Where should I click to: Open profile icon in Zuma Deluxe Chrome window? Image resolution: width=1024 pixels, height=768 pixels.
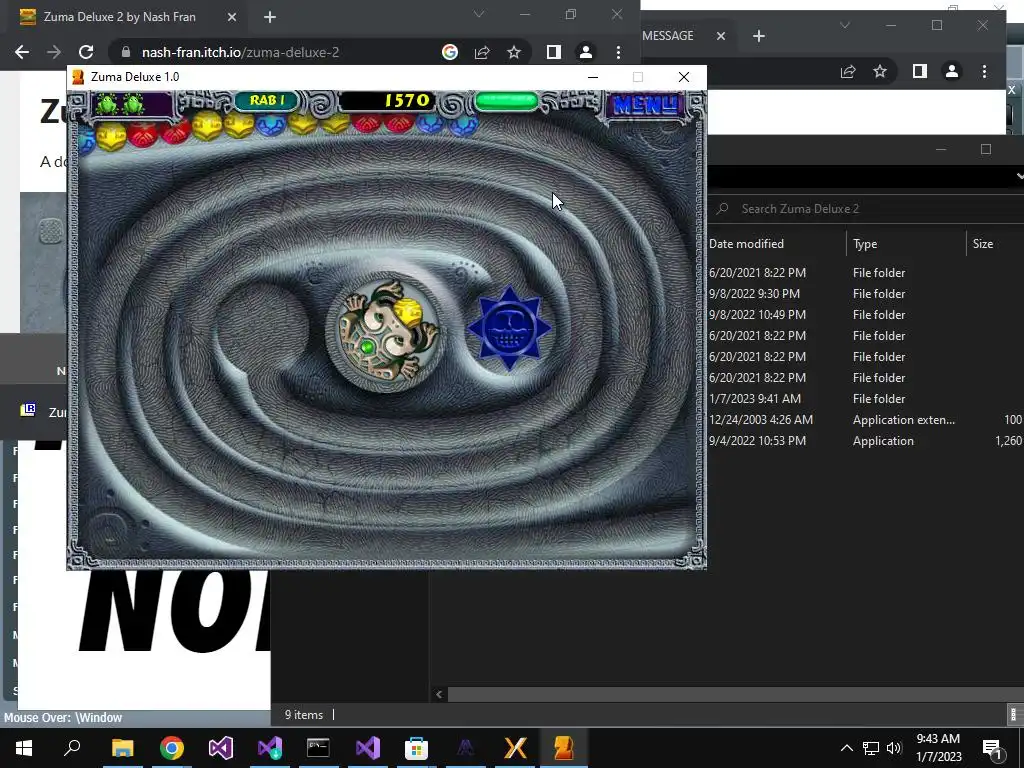586,52
